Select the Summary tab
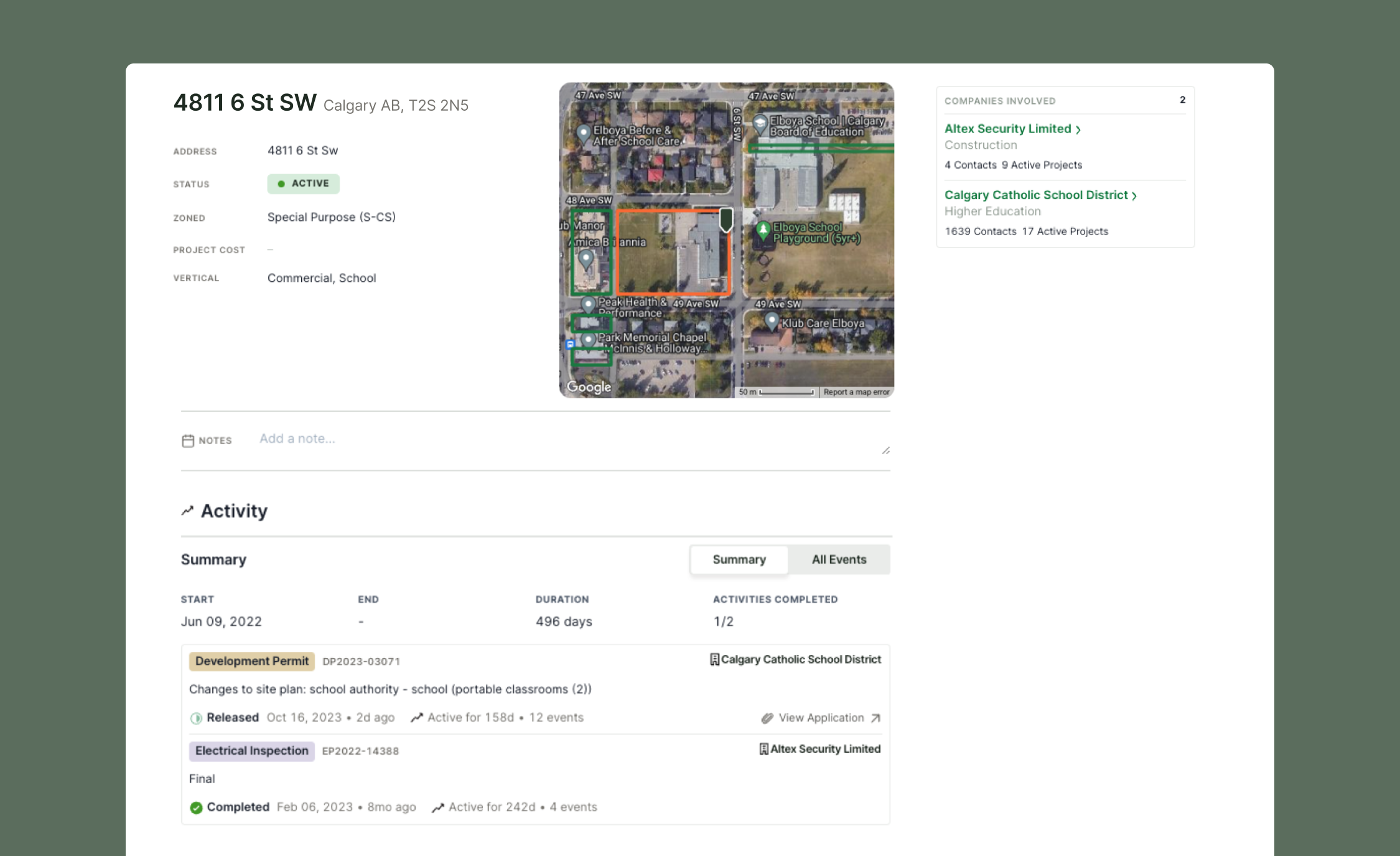1400x856 pixels. tap(739, 559)
